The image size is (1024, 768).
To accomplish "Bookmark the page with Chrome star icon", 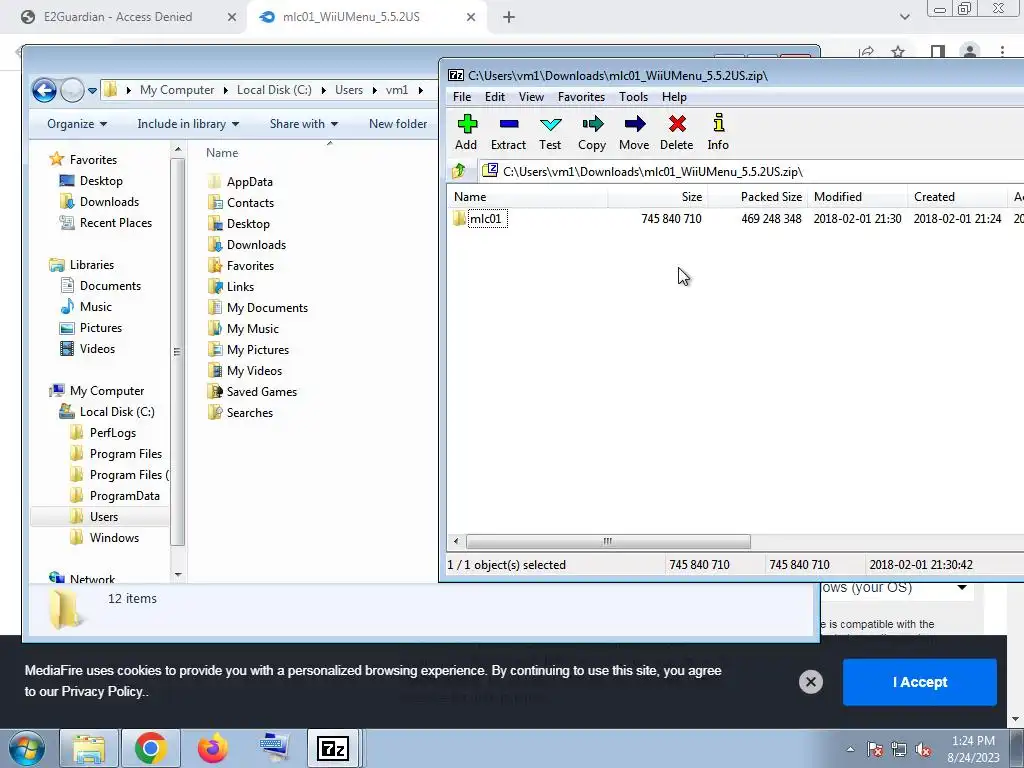I will click(x=898, y=52).
